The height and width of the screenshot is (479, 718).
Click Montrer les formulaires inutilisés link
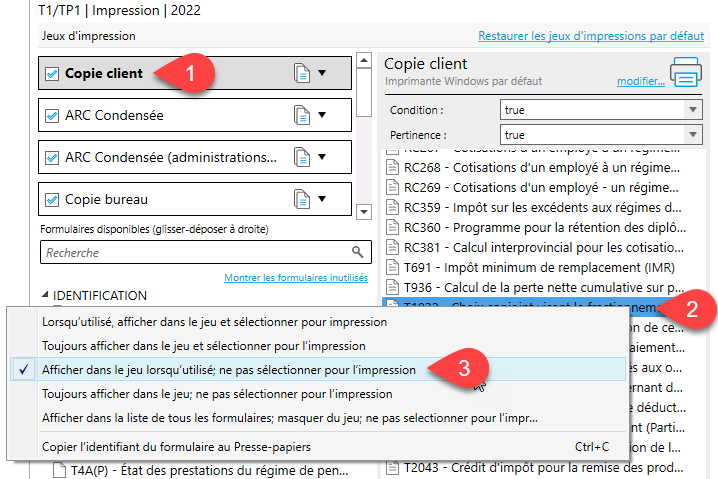296,278
